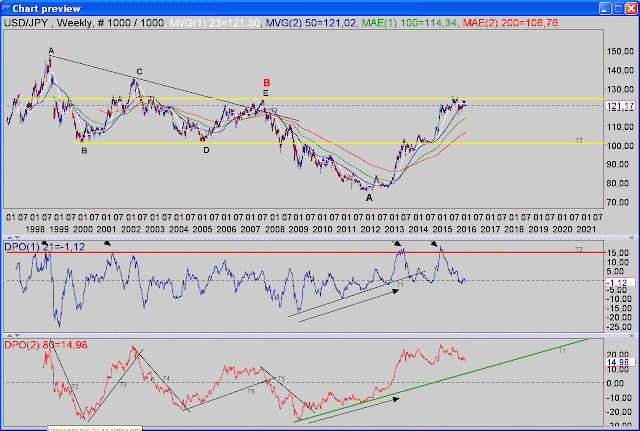Viewport: 640px width, 431px height.
Task: Select wave label A at the 2012 bottom
Action: pyautogui.click(x=369, y=198)
